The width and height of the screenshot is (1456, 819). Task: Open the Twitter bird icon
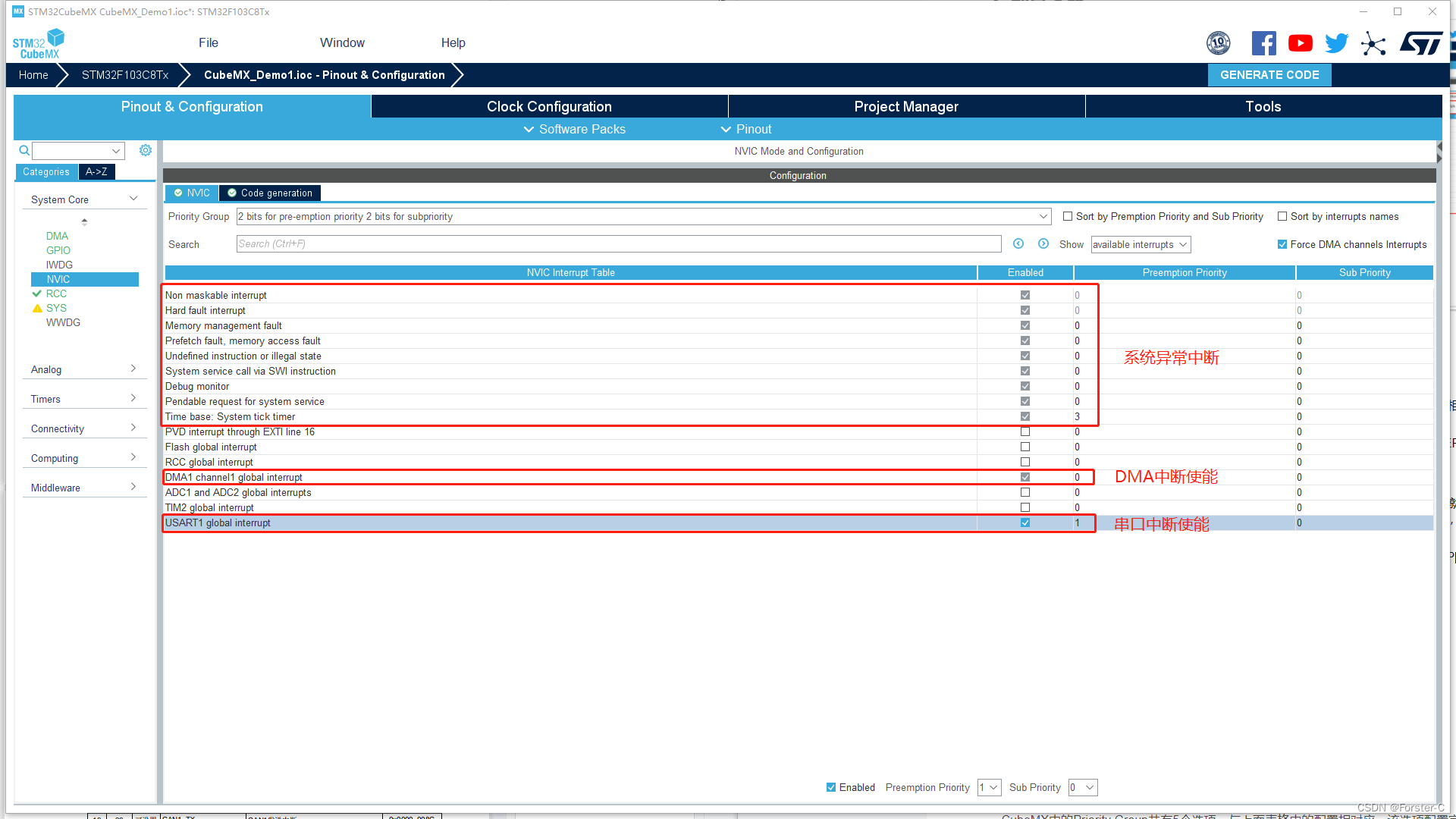pos(1336,43)
